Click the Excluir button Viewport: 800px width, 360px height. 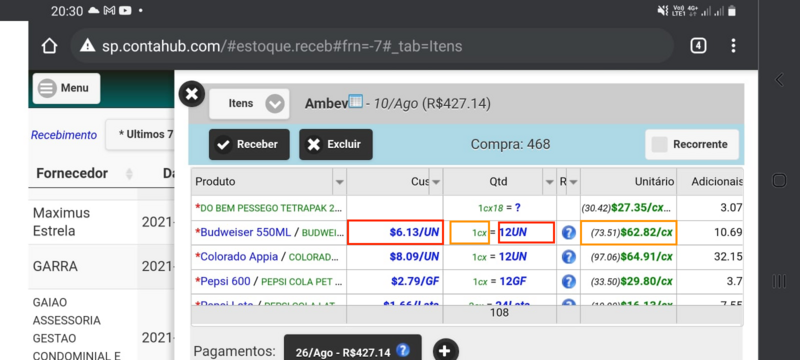point(336,144)
